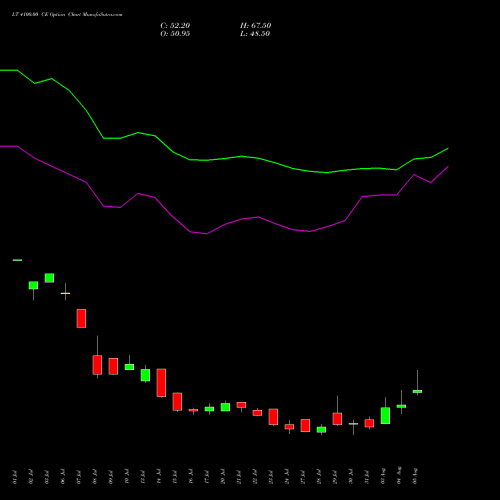Click the green candle above the 05 Aug label
The image size is (500, 500).
[x=417, y=391]
